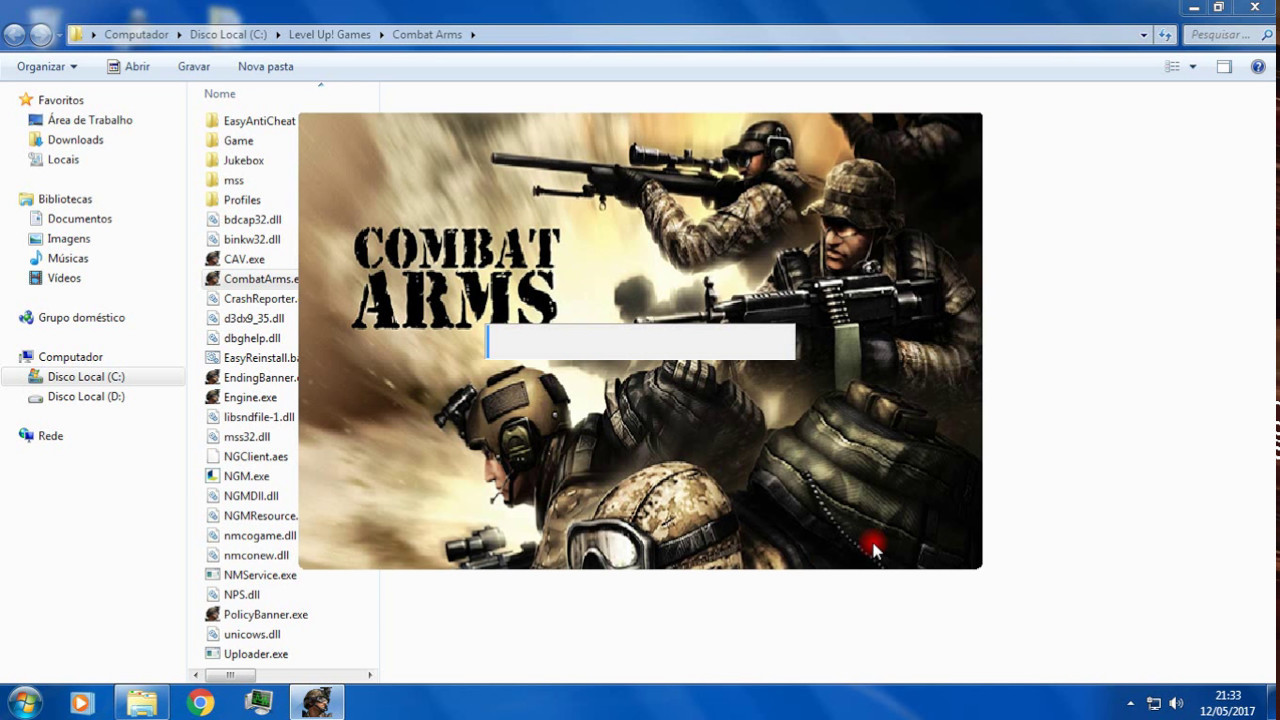Open Favoritos in navigation pane
The width and height of the screenshot is (1280, 720).
click(61, 100)
